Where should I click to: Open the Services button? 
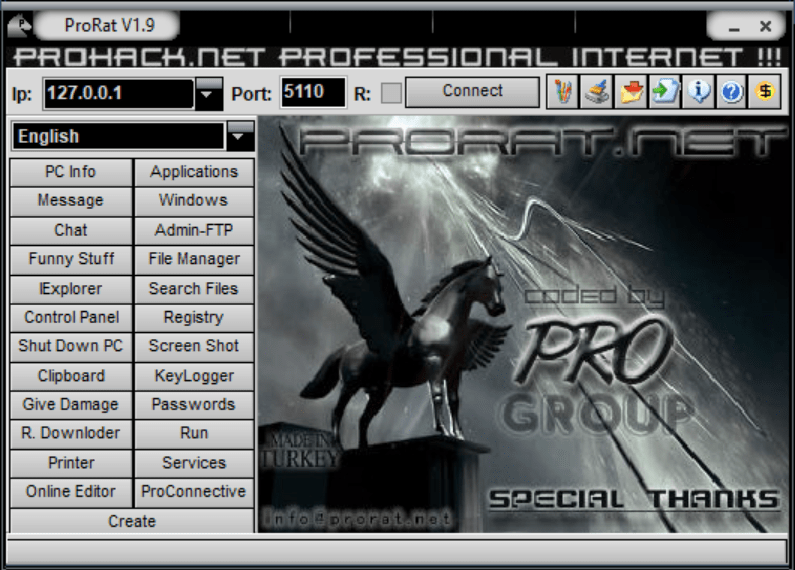(x=194, y=463)
